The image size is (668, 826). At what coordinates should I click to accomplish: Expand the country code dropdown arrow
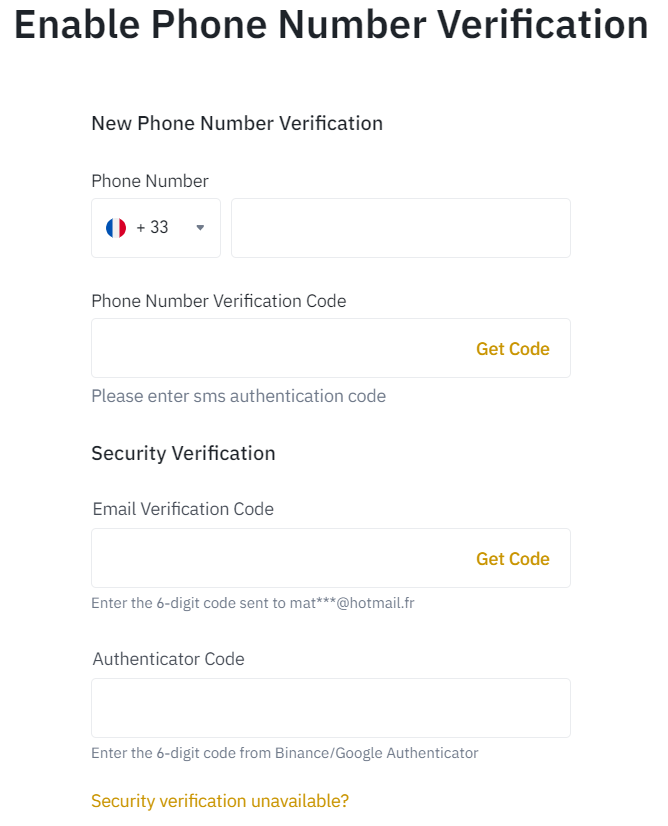pyautogui.click(x=200, y=228)
